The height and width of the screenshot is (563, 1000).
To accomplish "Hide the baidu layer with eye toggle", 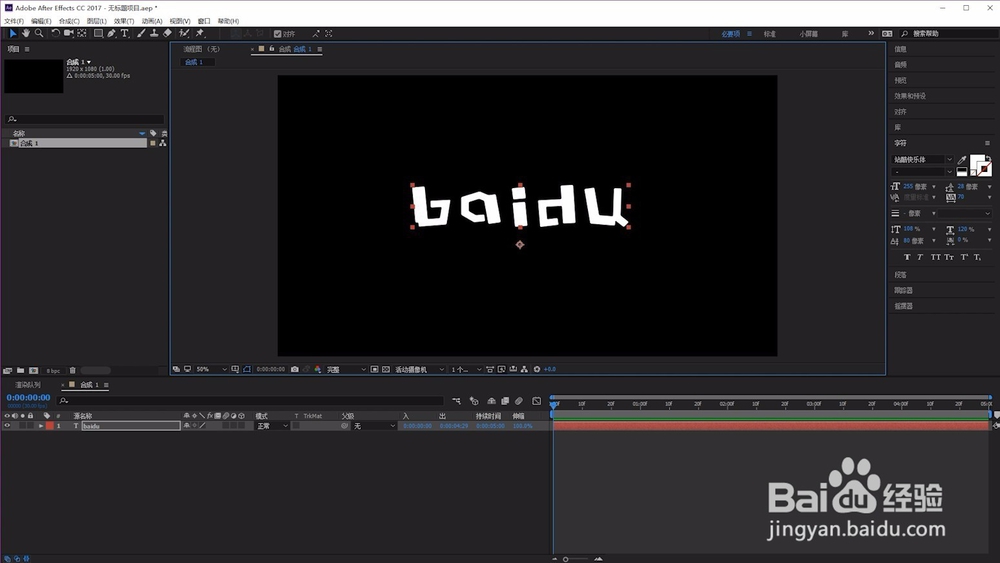I will tap(7, 426).
